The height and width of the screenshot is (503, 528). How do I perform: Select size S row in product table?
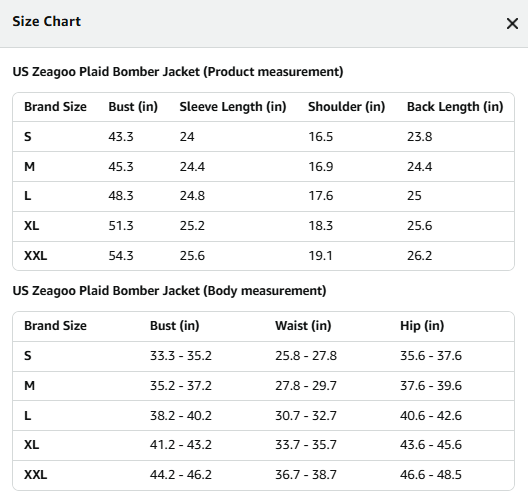tap(263, 137)
